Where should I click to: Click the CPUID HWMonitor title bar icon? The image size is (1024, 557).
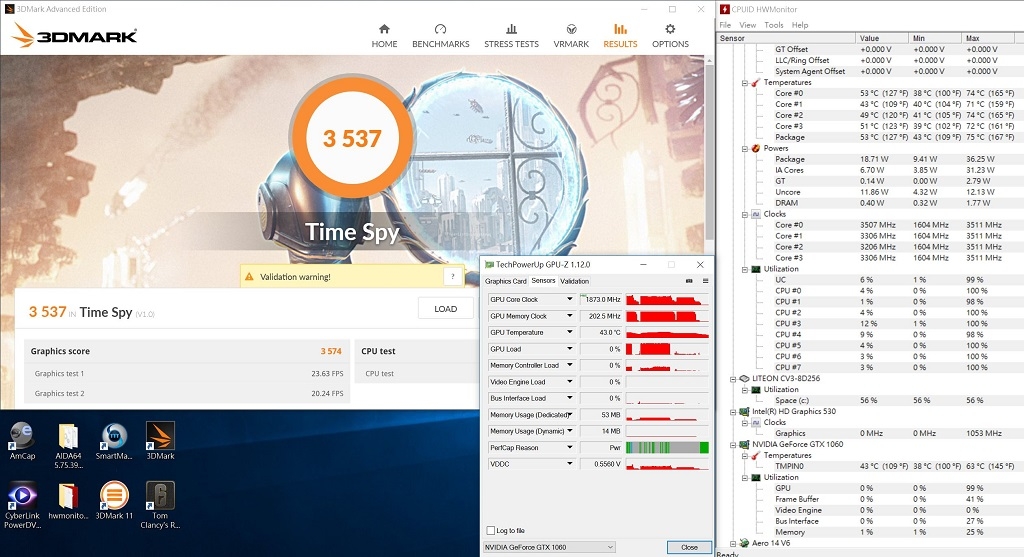(724, 9)
